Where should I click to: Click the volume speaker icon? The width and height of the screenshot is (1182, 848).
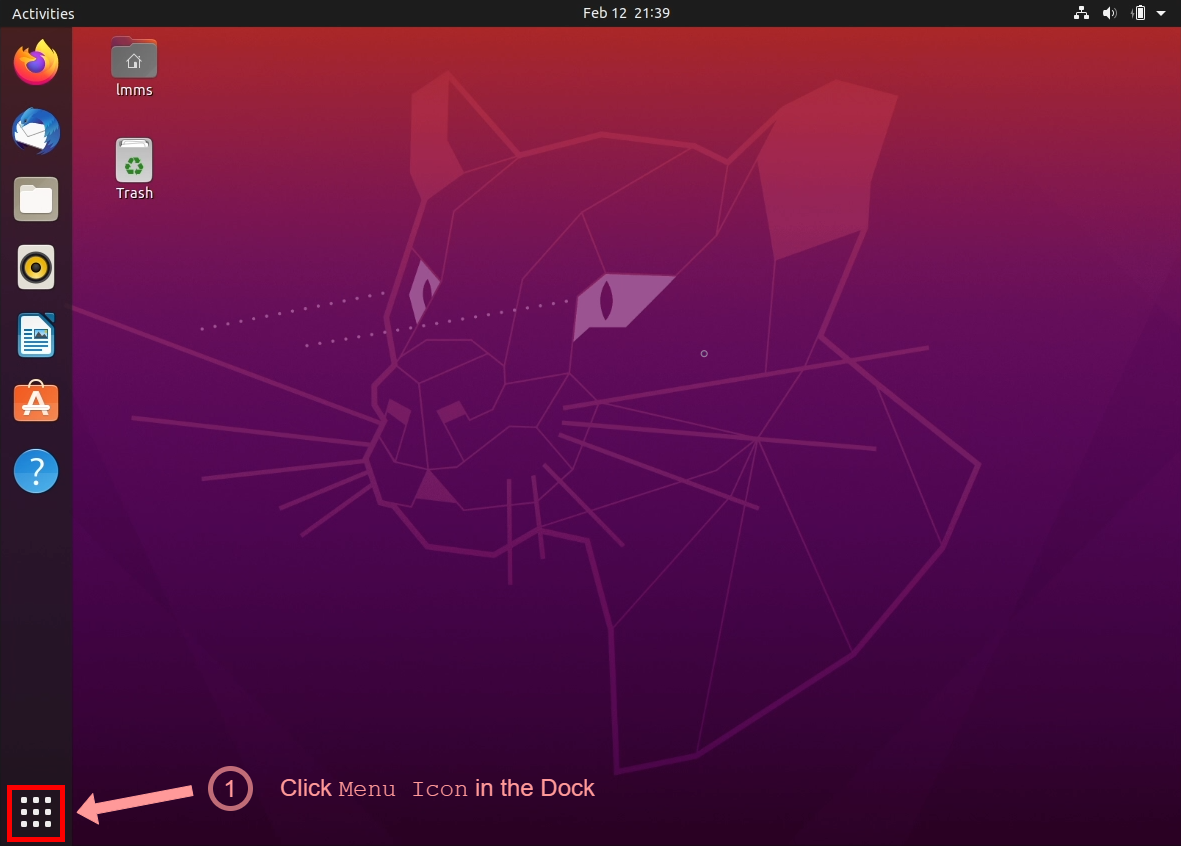pyautogui.click(x=1110, y=13)
